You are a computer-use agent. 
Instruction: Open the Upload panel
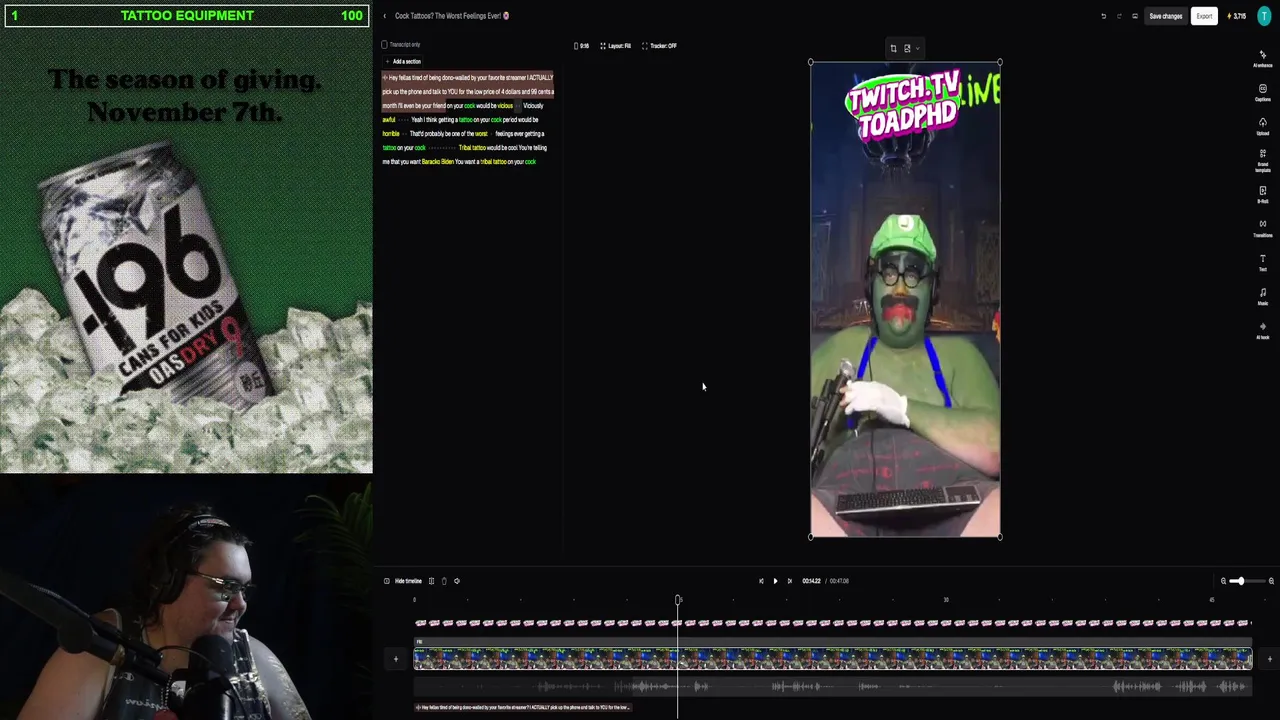[1262, 126]
